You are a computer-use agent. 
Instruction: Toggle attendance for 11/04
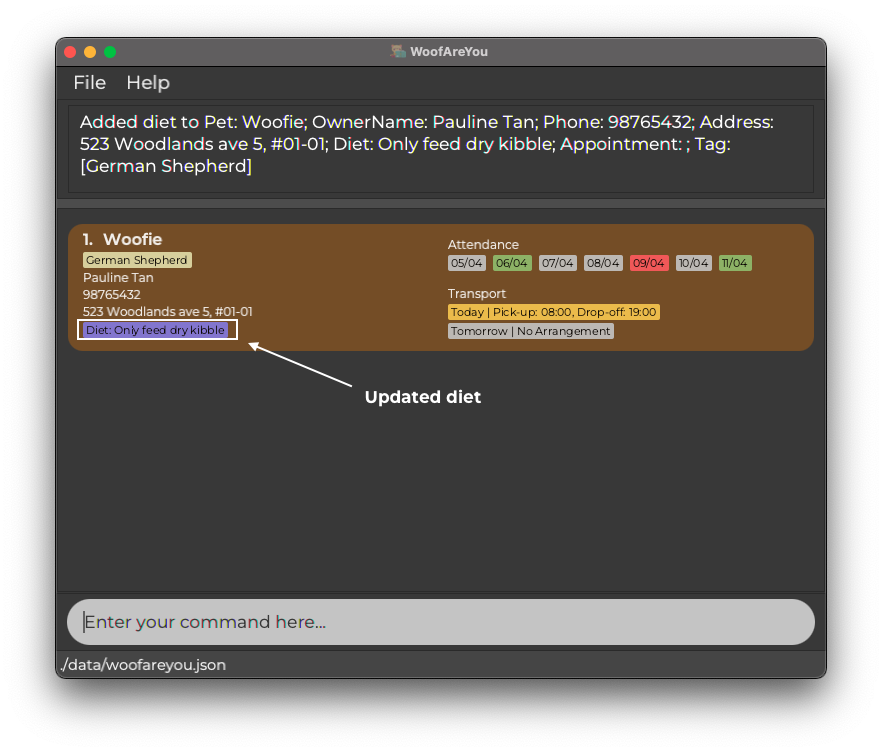(x=735, y=263)
